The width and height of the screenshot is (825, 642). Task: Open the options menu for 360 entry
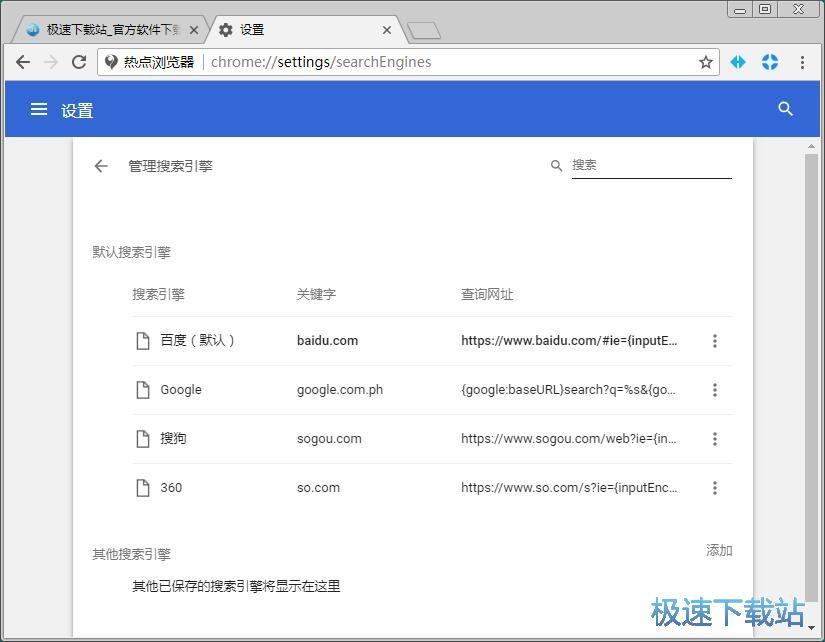point(715,487)
